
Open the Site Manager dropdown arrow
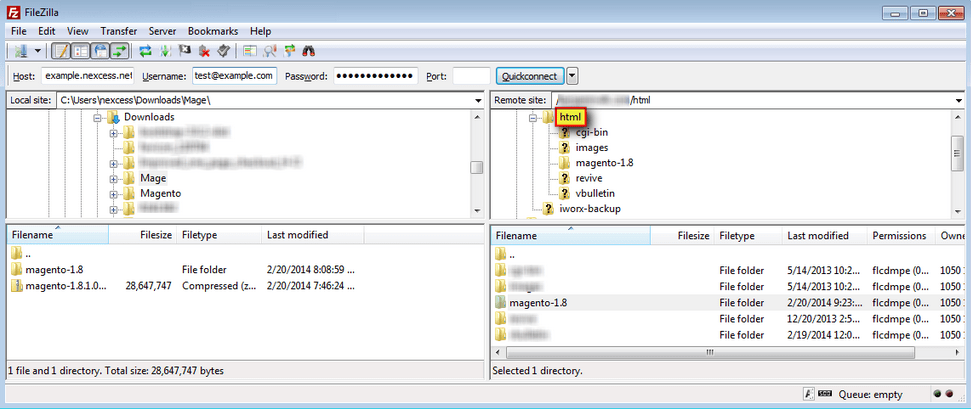point(37,51)
